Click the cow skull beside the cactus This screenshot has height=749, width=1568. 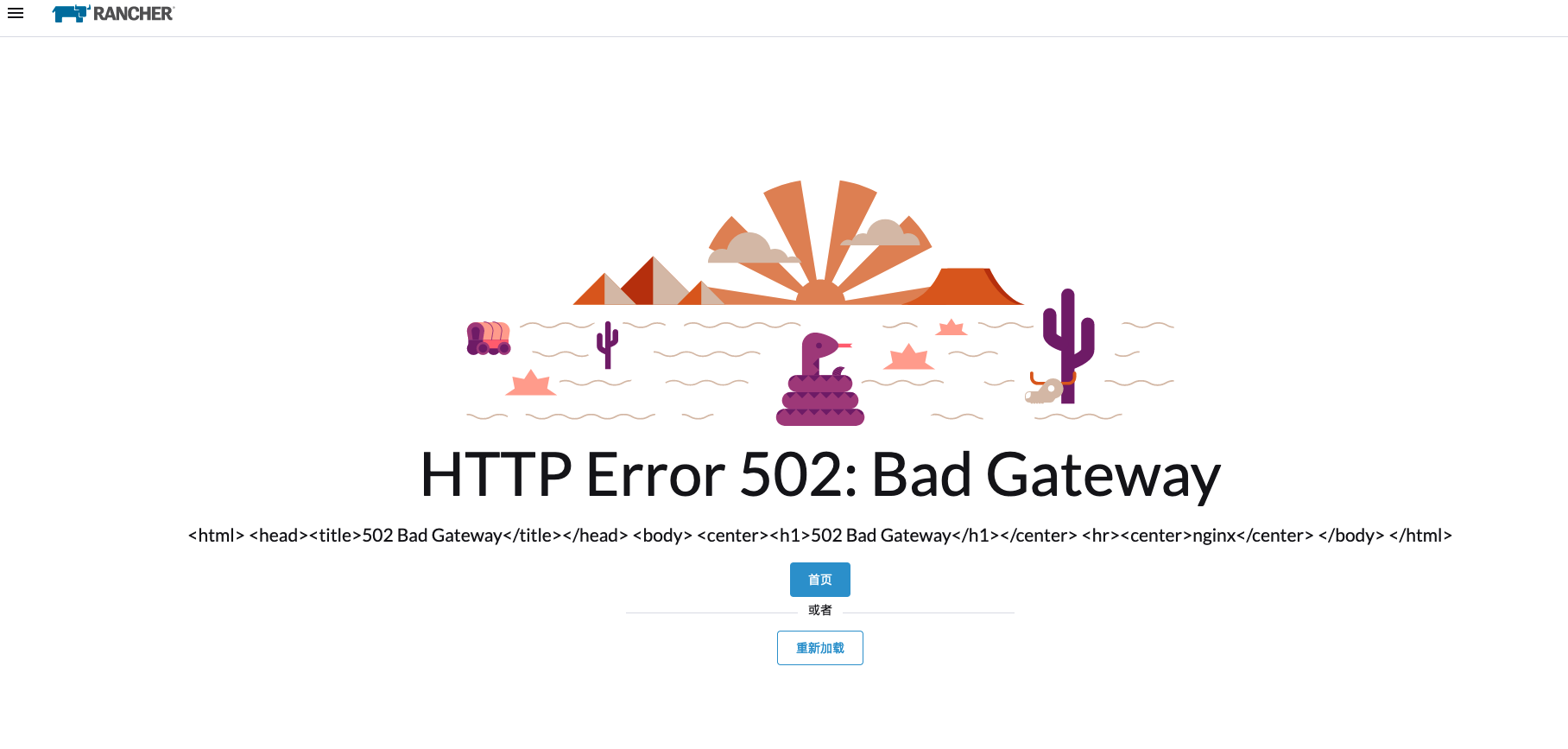1048,389
